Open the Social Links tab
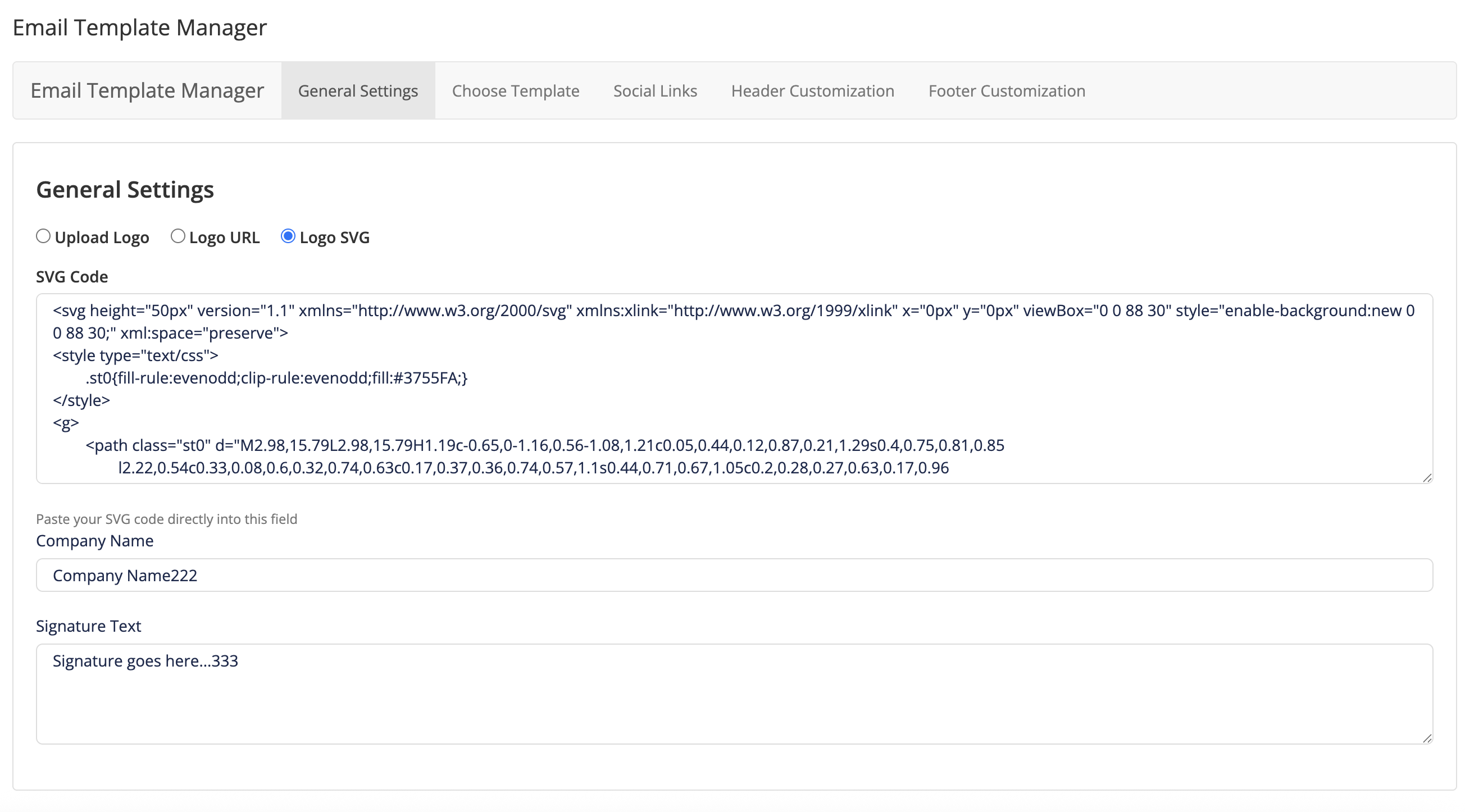 (654, 91)
